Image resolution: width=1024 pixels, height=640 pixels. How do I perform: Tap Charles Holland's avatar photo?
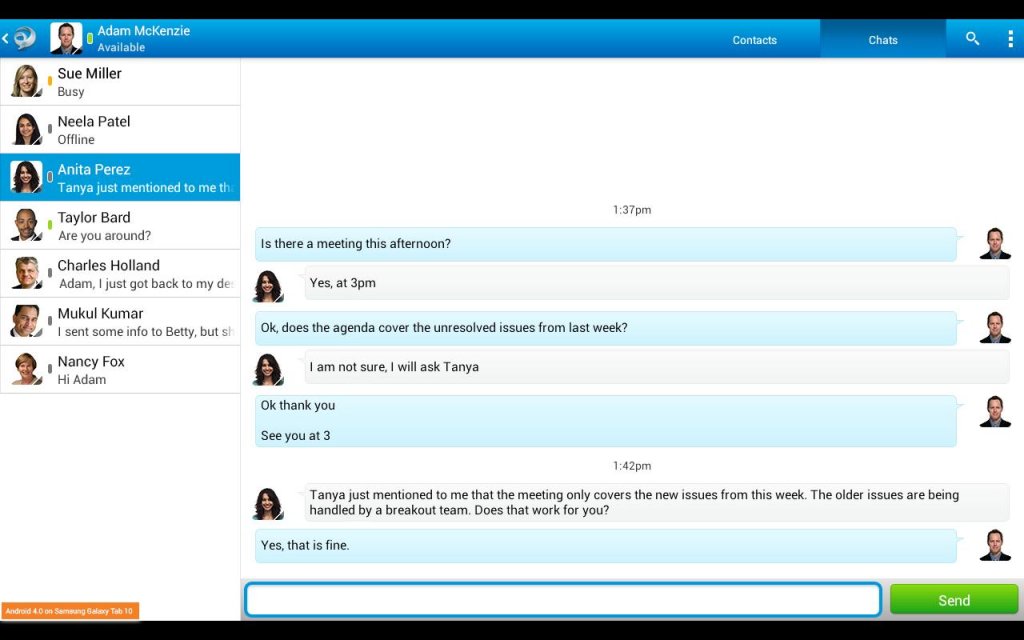[27, 273]
